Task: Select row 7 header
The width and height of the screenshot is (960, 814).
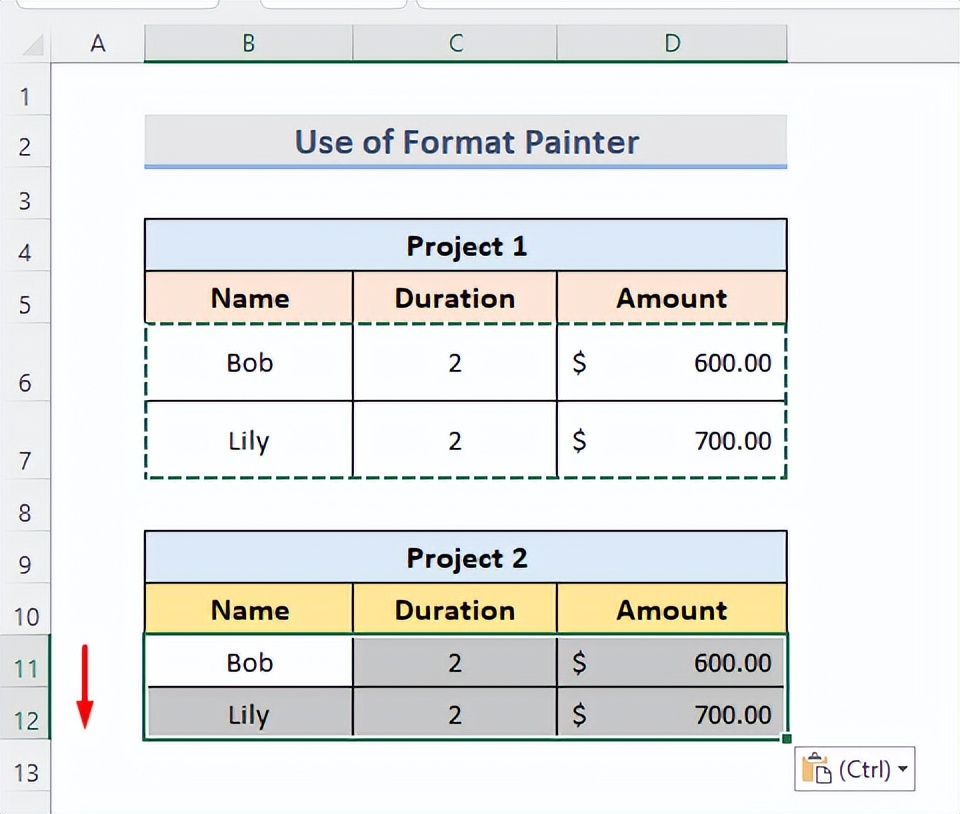Action: click(24, 440)
